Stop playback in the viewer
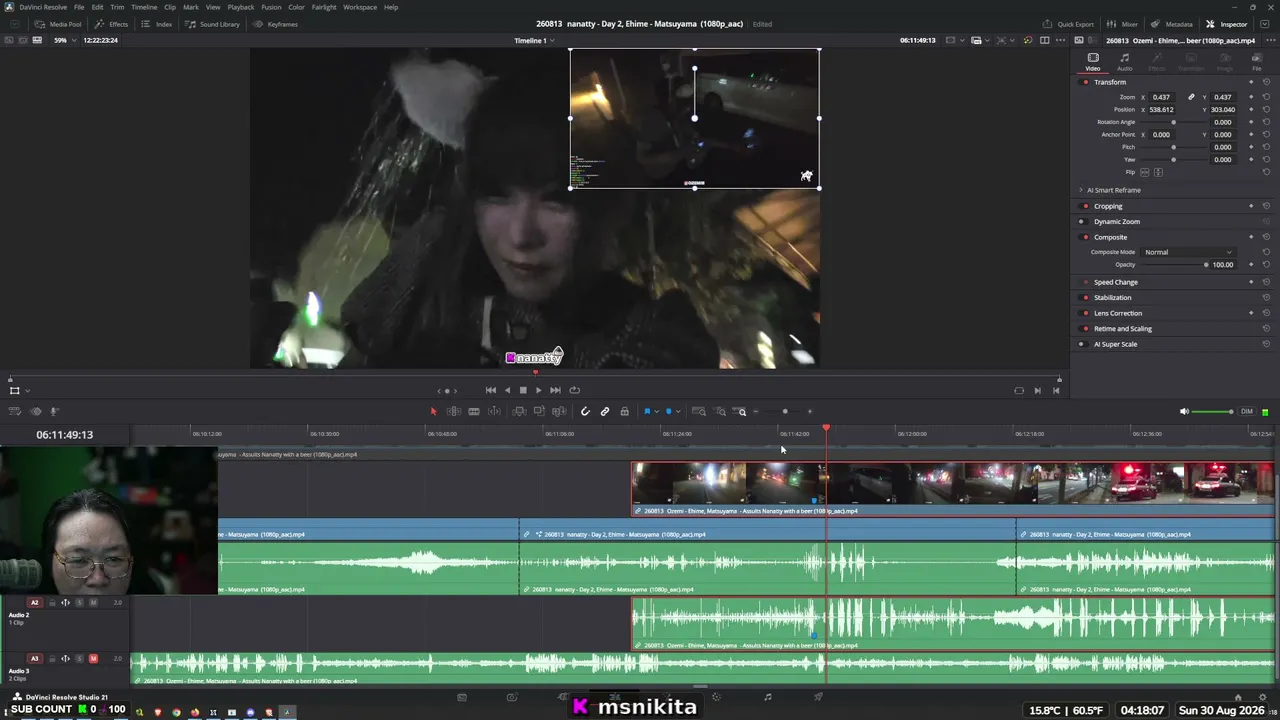The width and height of the screenshot is (1280, 720). [523, 390]
